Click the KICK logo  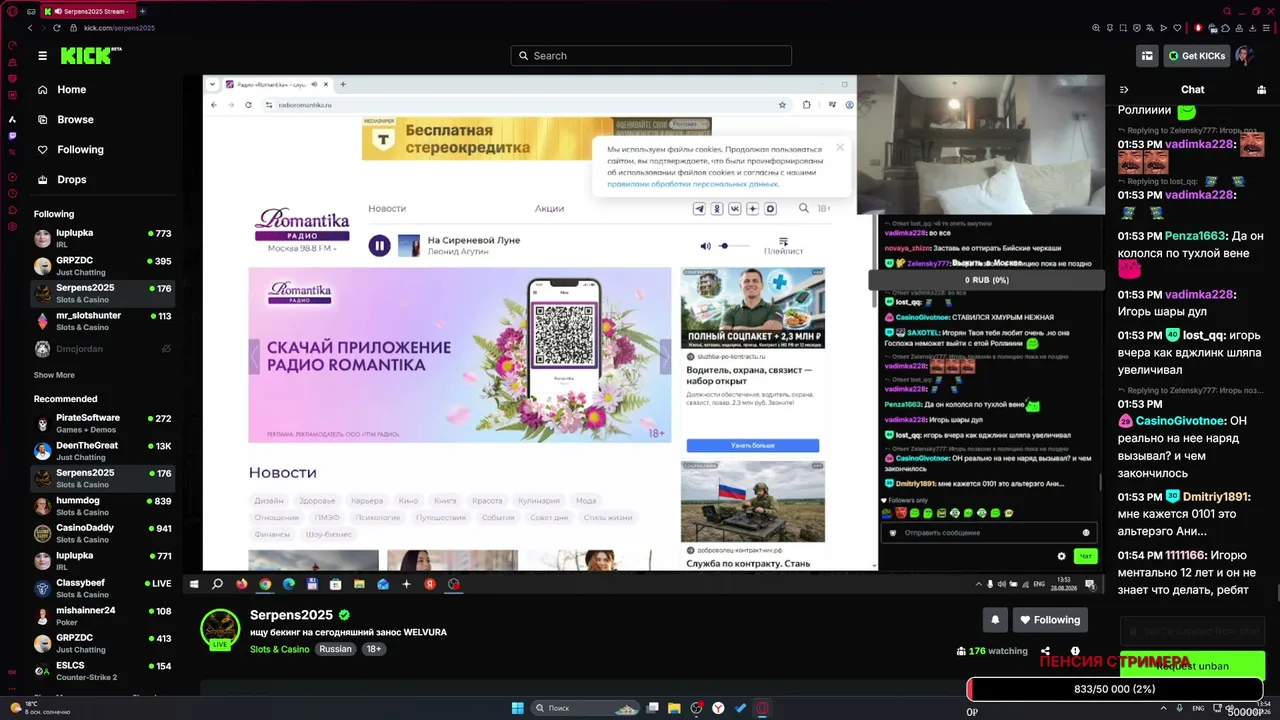[91, 56]
